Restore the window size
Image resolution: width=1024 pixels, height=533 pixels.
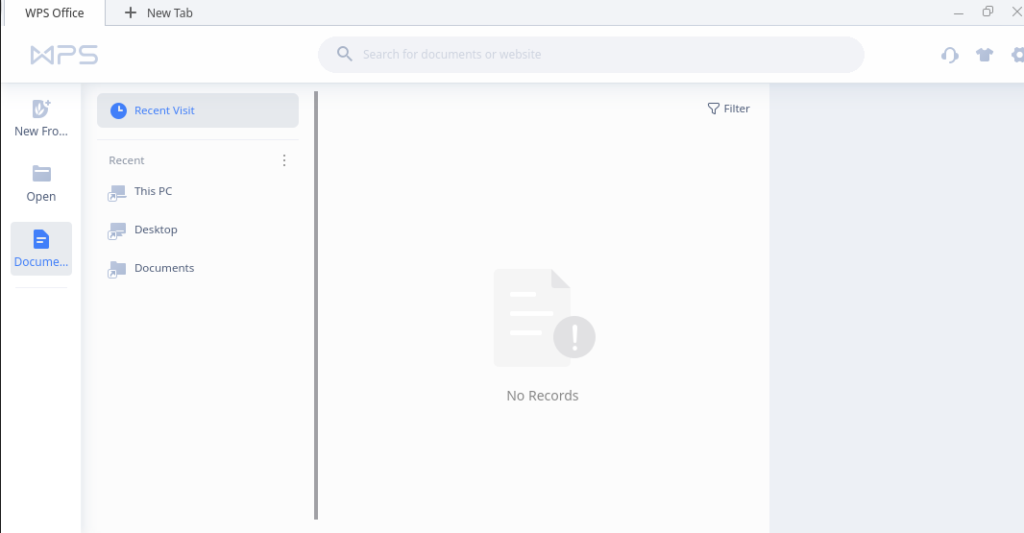[x=987, y=12]
